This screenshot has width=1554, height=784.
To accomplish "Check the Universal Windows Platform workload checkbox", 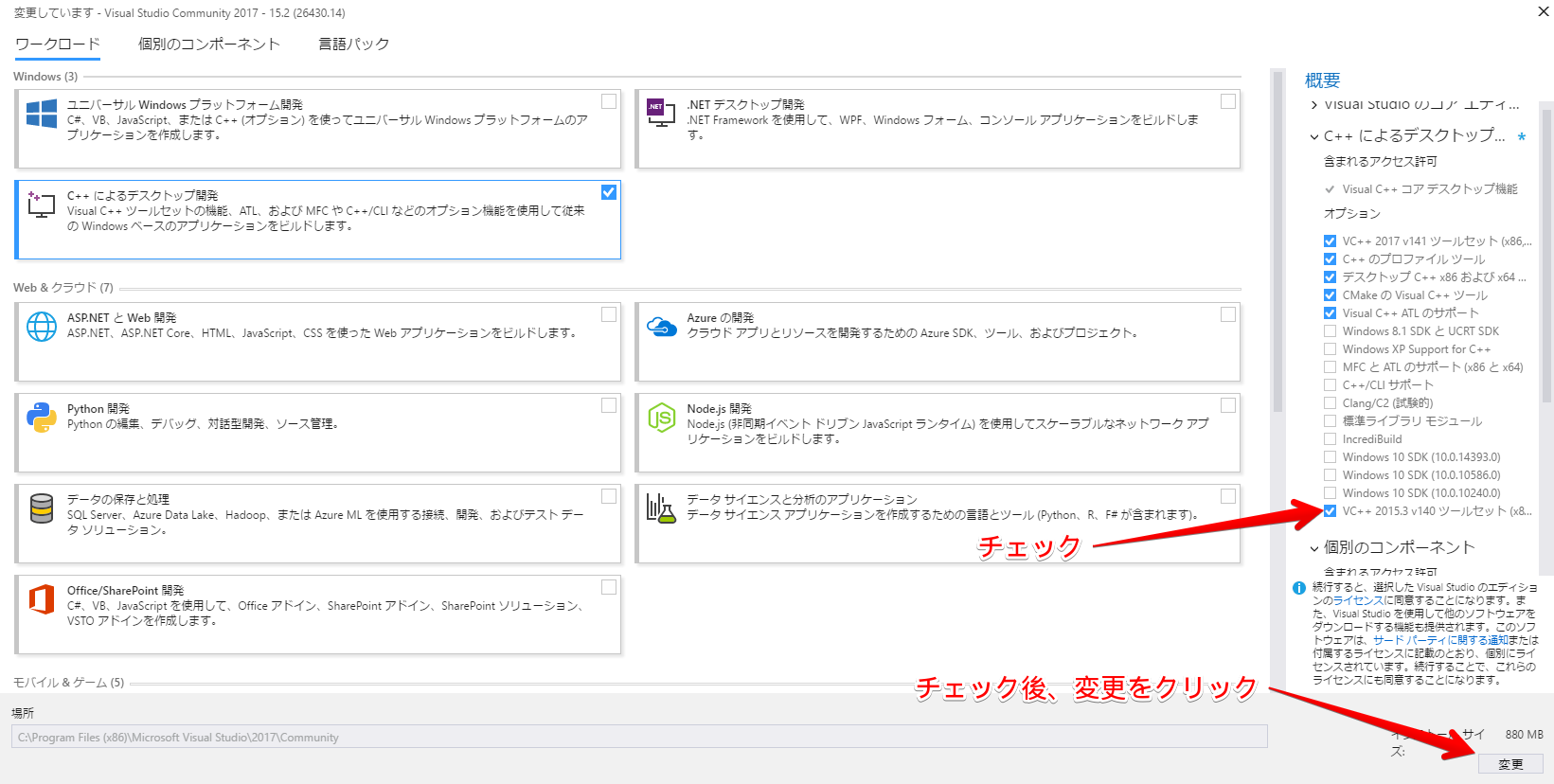I will pyautogui.click(x=609, y=101).
